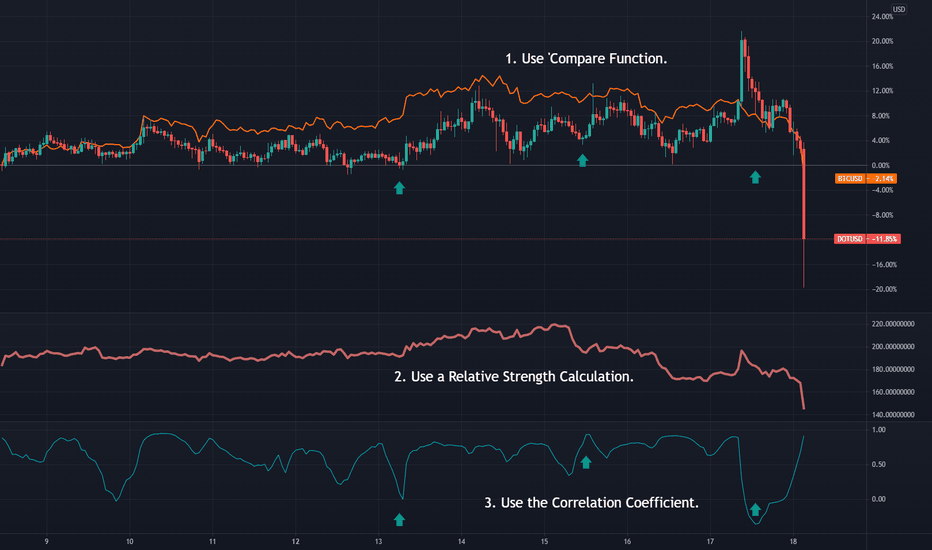
Task: Select the "2. Use a Relative Strength Calculation." note
Action: click(x=514, y=377)
